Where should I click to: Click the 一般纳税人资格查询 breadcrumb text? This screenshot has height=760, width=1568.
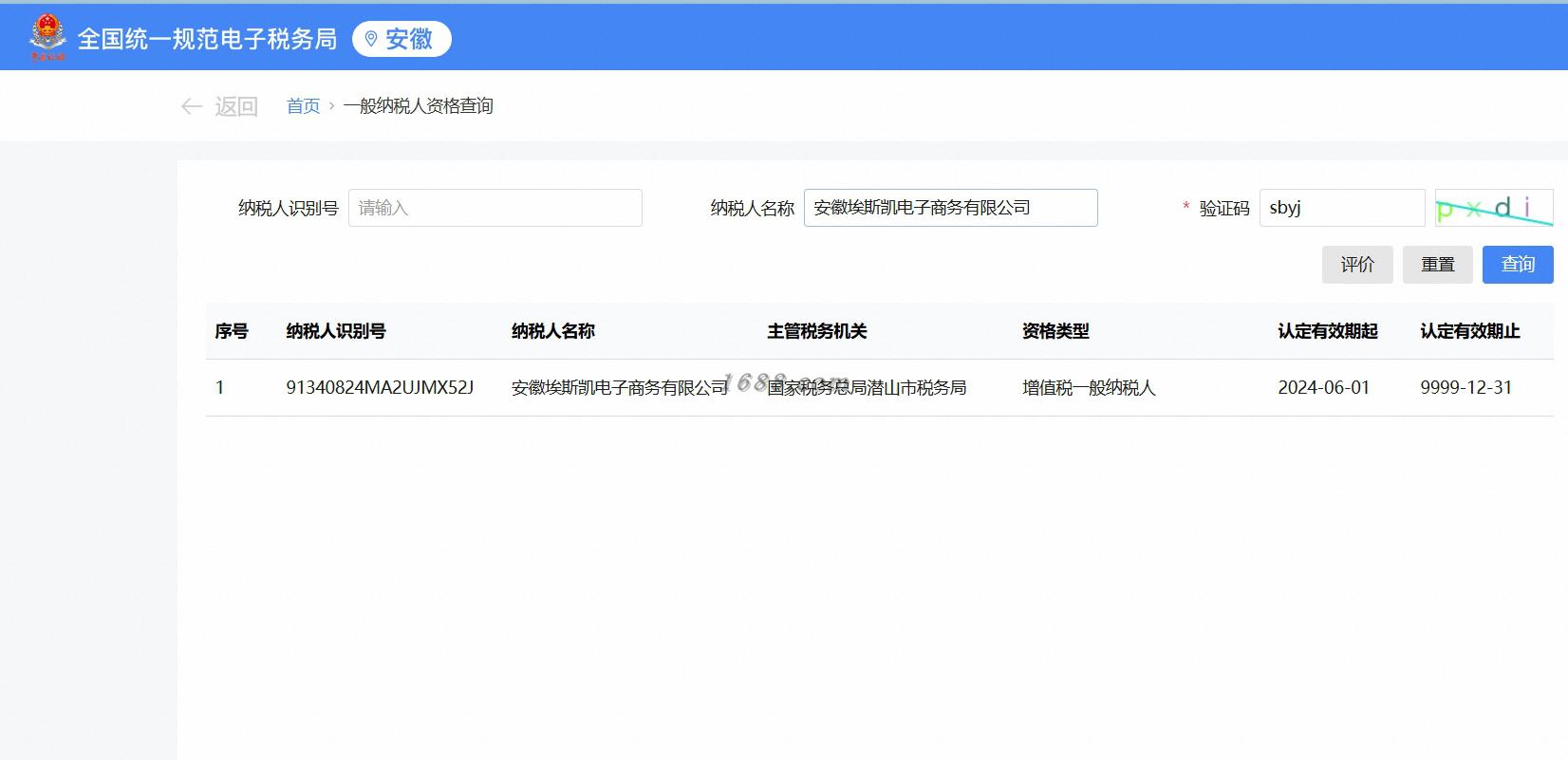click(419, 106)
